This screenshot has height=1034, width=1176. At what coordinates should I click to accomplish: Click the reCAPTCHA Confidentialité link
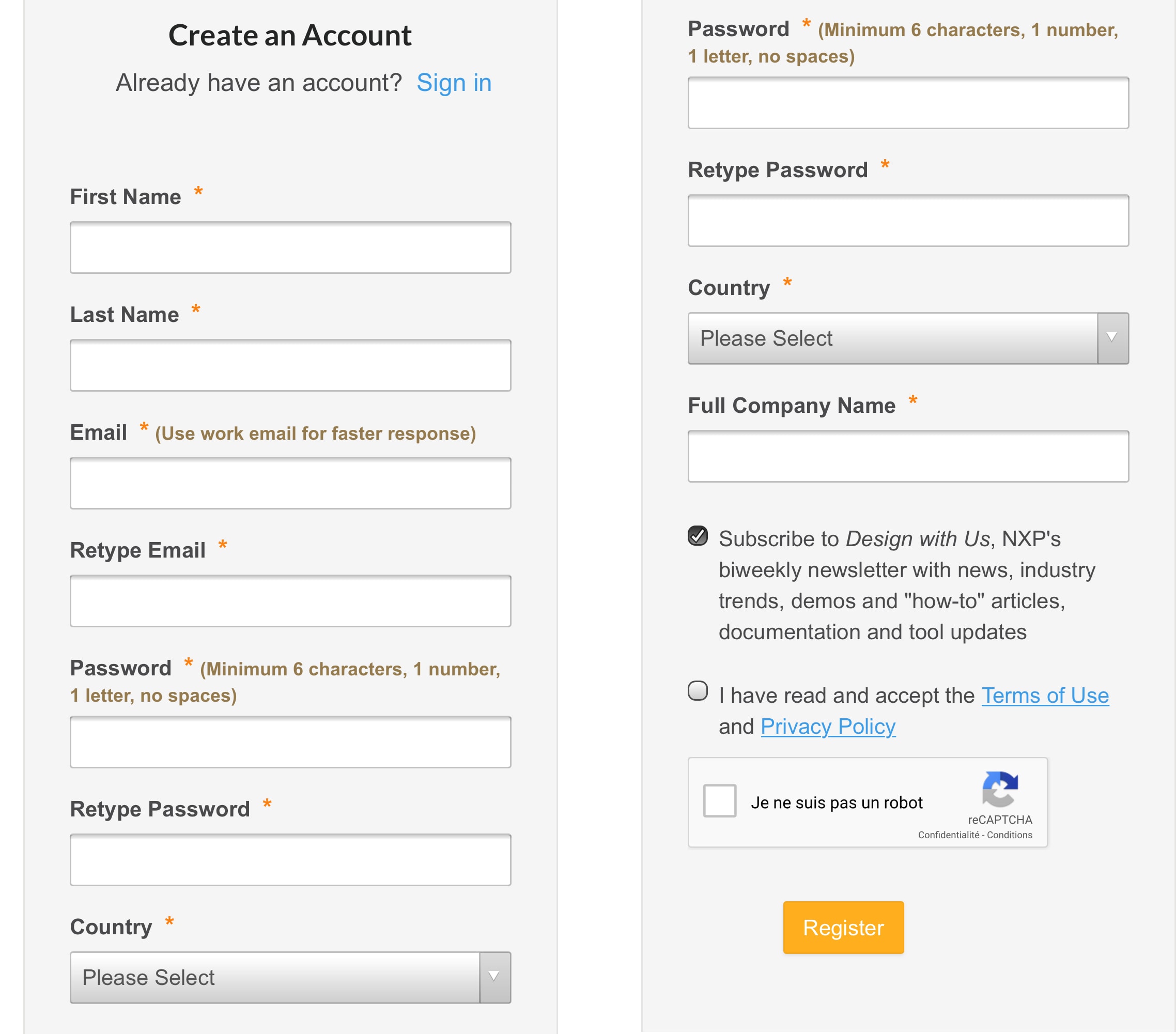[x=948, y=835]
